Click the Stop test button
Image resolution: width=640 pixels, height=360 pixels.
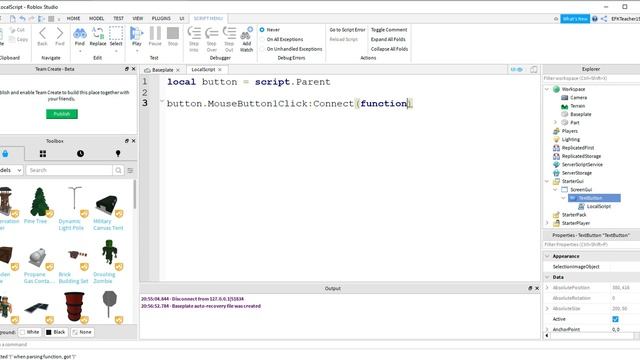(173, 33)
